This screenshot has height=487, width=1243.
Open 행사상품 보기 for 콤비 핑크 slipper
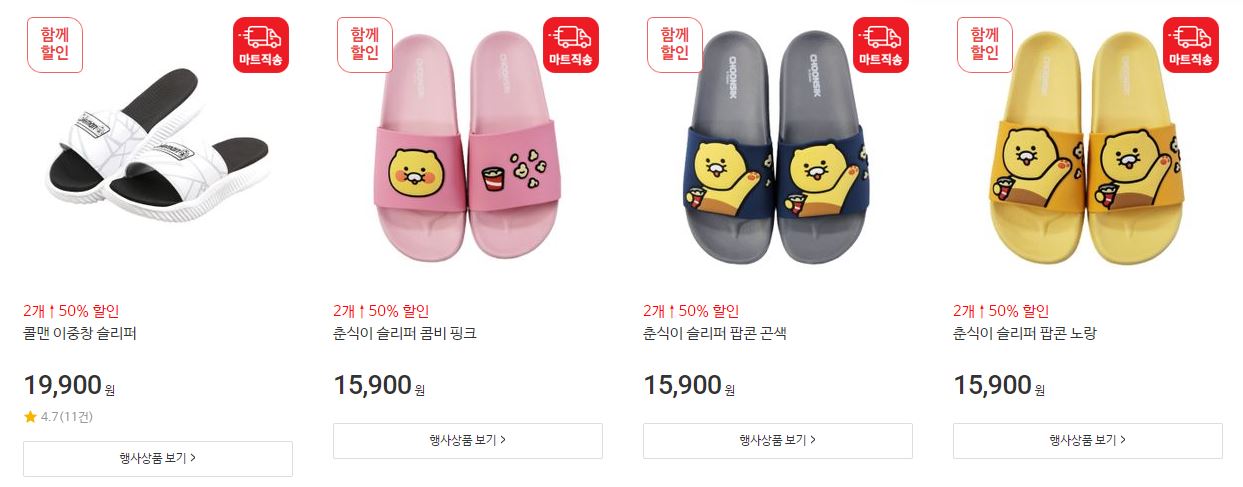[x=468, y=440]
